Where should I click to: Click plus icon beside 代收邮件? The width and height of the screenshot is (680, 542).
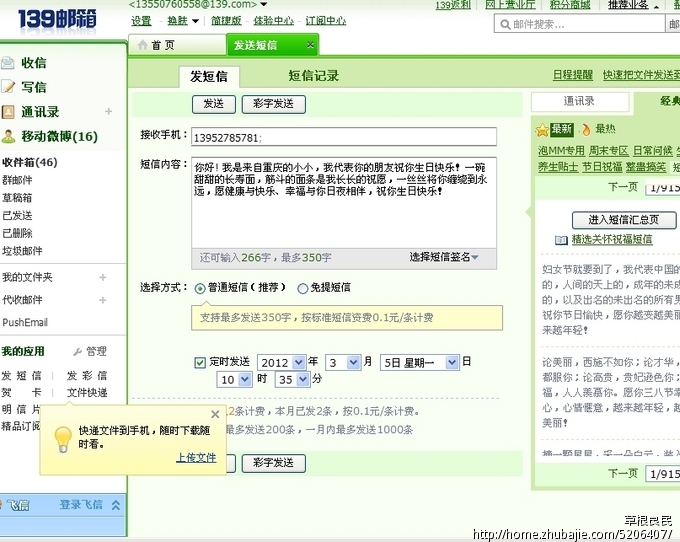[103, 300]
